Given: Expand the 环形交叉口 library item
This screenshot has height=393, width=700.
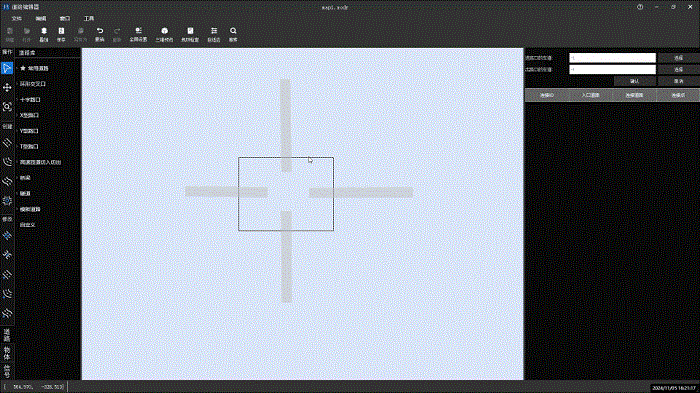Looking at the screenshot, I should (33, 84).
